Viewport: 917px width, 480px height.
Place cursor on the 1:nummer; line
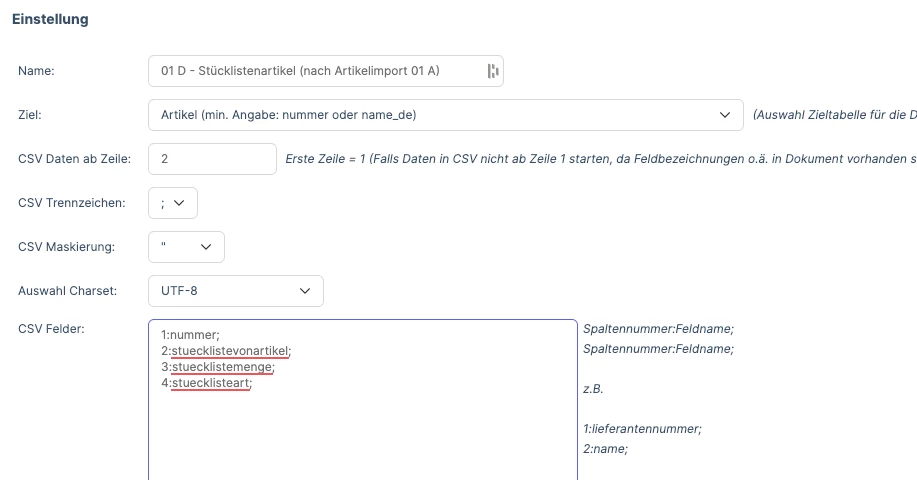point(190,335)
